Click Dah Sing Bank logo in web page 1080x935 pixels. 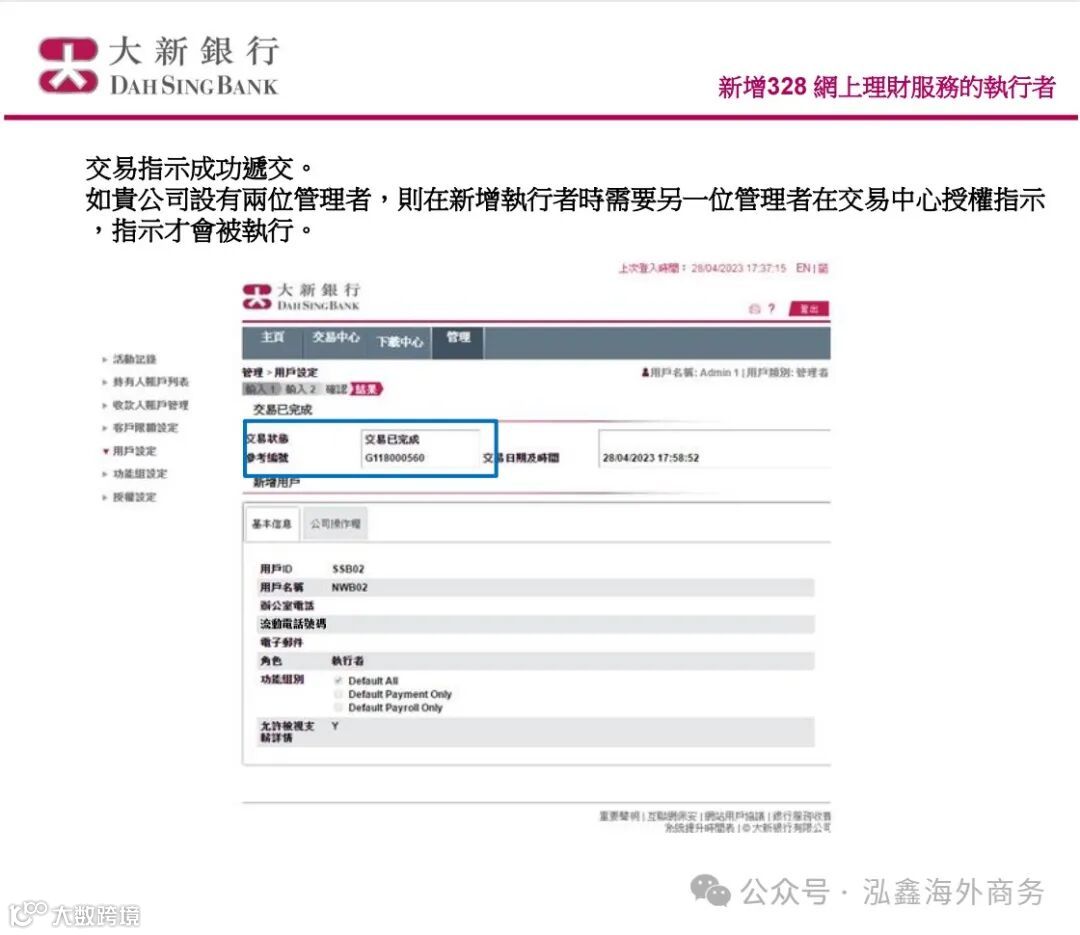pos(301,296)
